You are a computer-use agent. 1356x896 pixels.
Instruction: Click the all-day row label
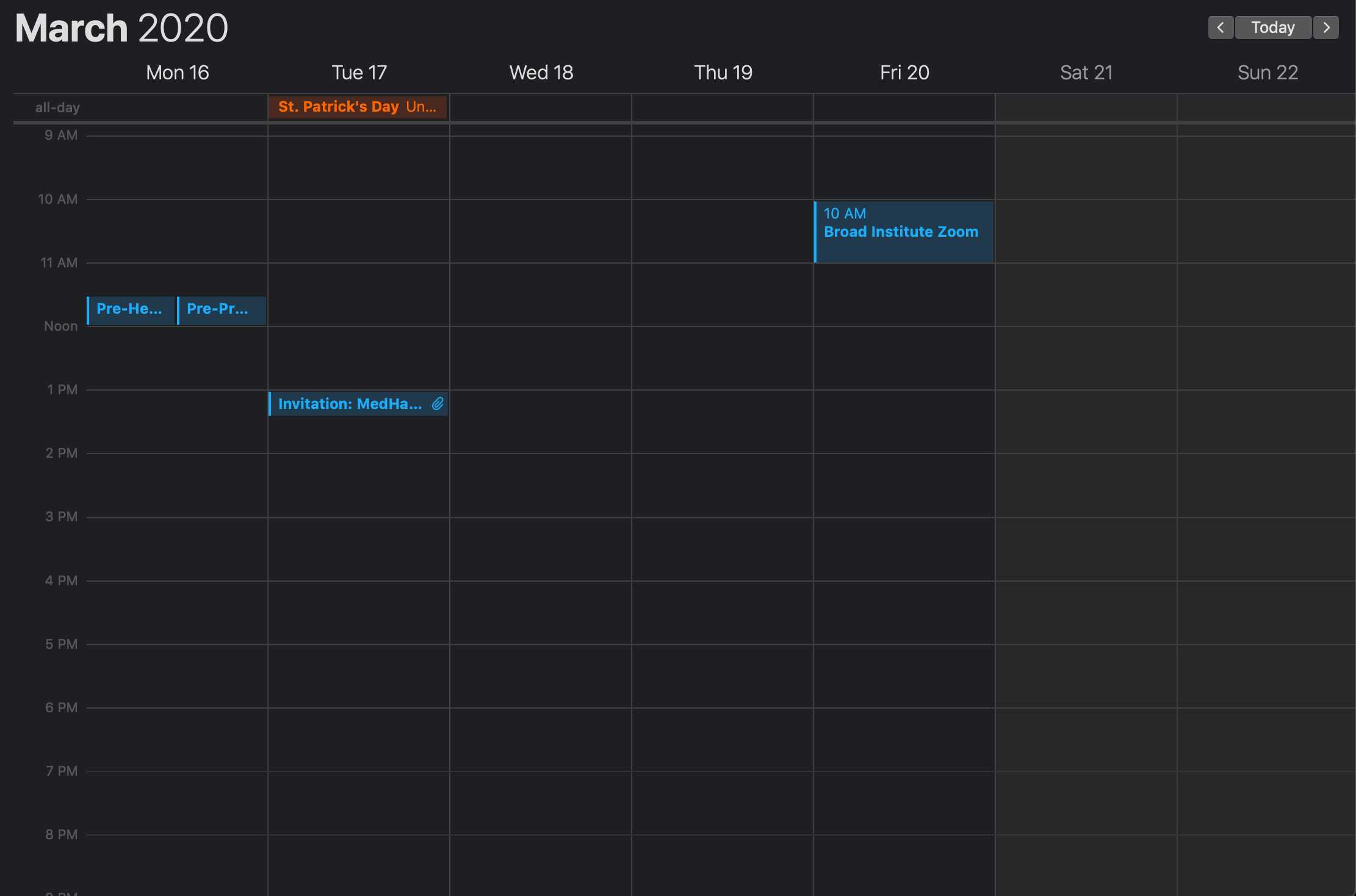[57, 107]
